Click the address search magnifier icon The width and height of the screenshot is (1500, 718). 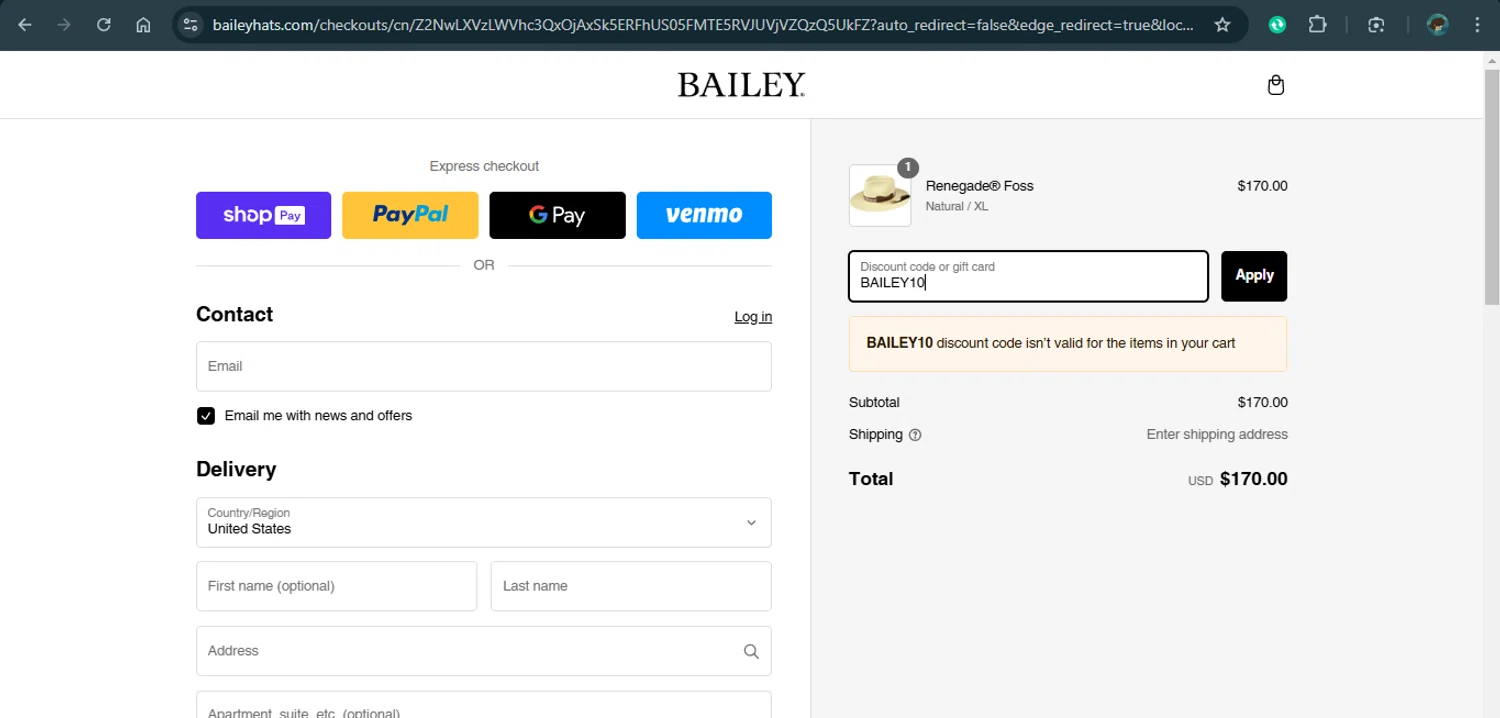(751, 651)
